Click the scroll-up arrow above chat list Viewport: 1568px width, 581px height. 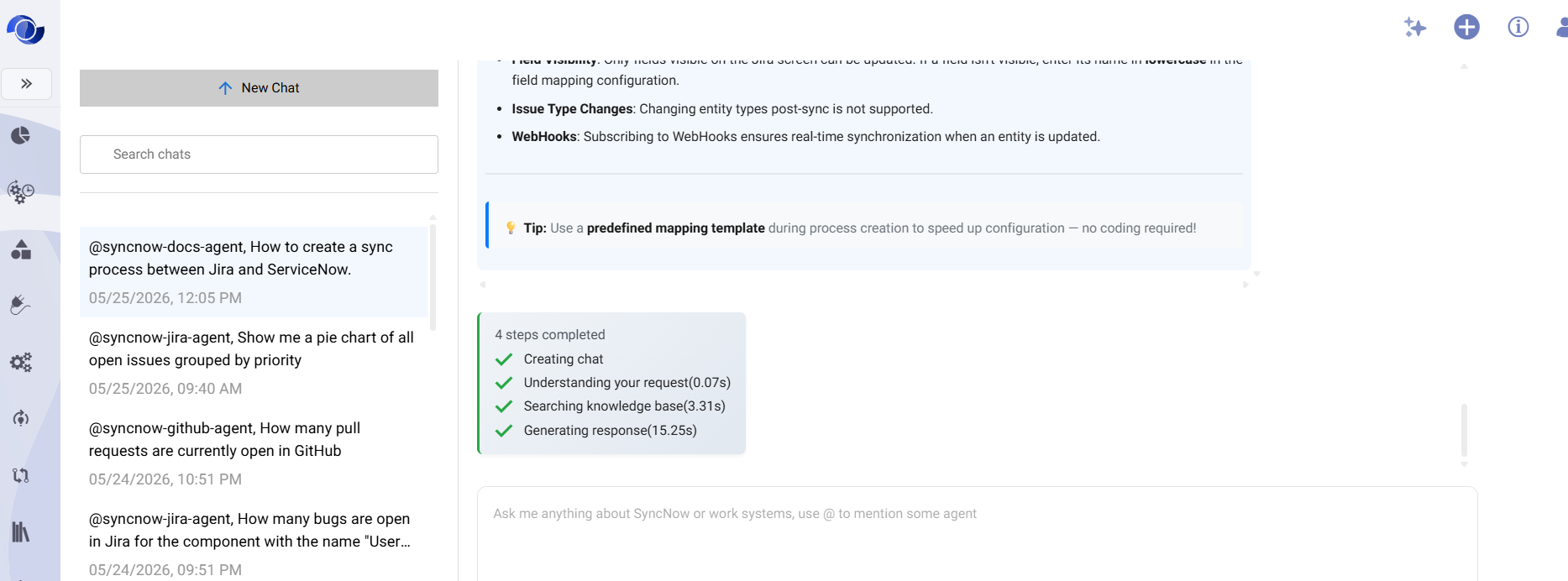[x=433, y=217]
